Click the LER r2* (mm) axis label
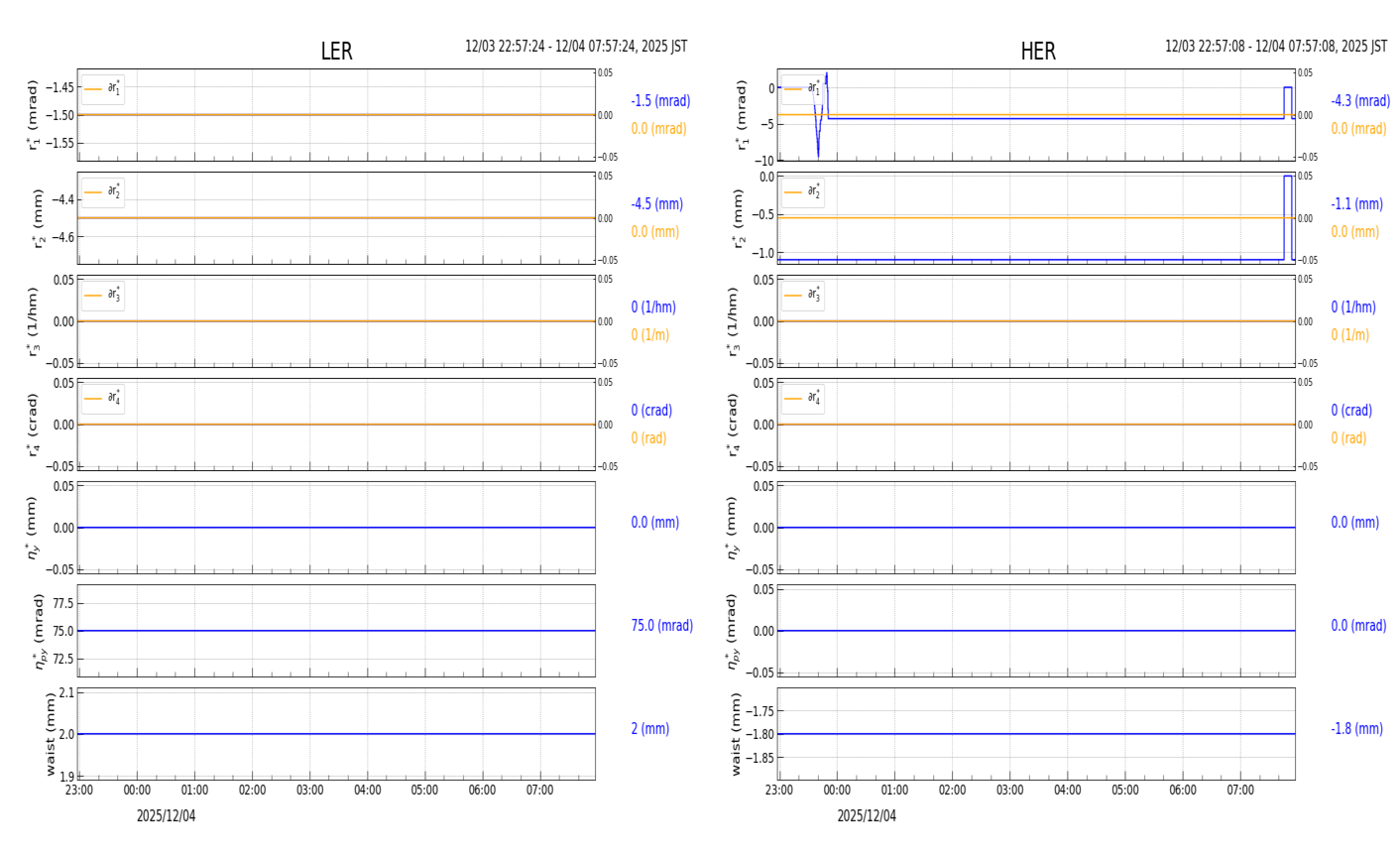Image resolution: width=1400 pixels, height=857 pixels. (x=40, y=218)
